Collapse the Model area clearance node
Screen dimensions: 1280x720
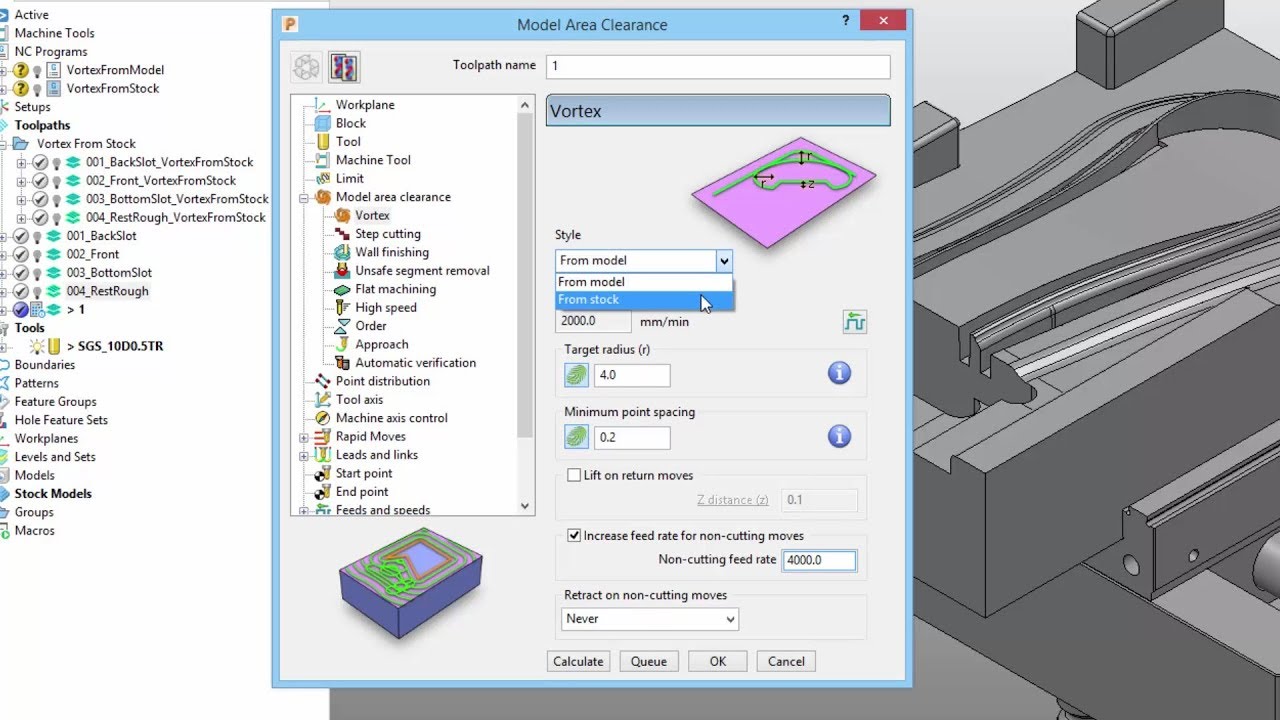coord(304,197)
